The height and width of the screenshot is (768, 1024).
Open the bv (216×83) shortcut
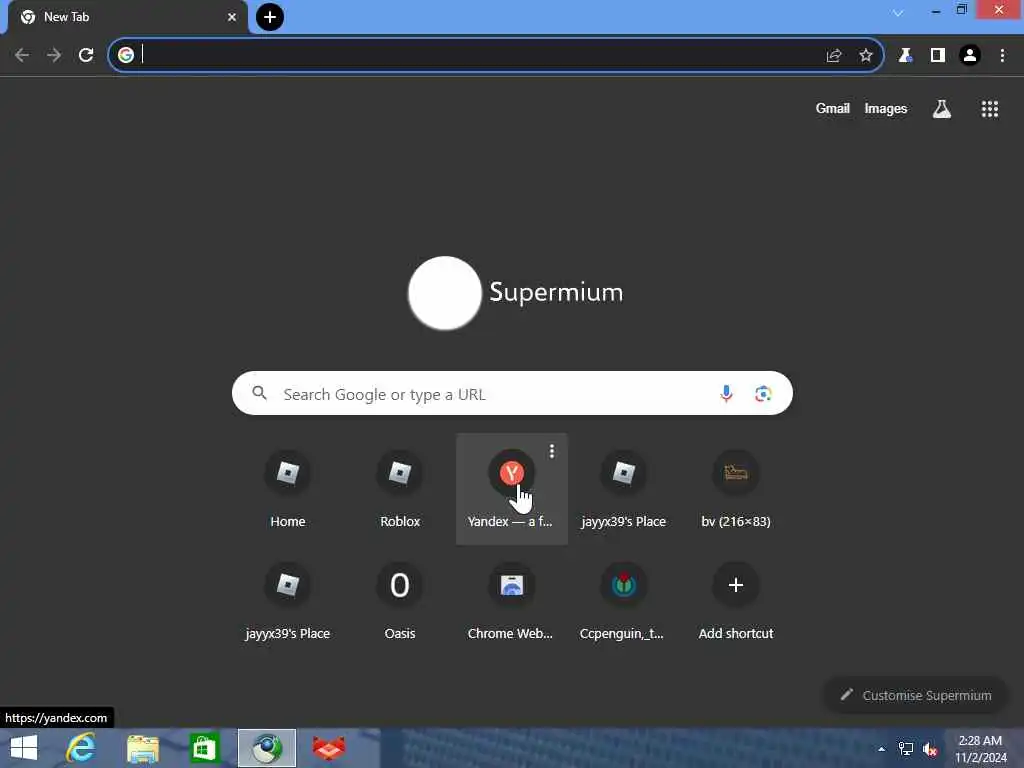735,489
